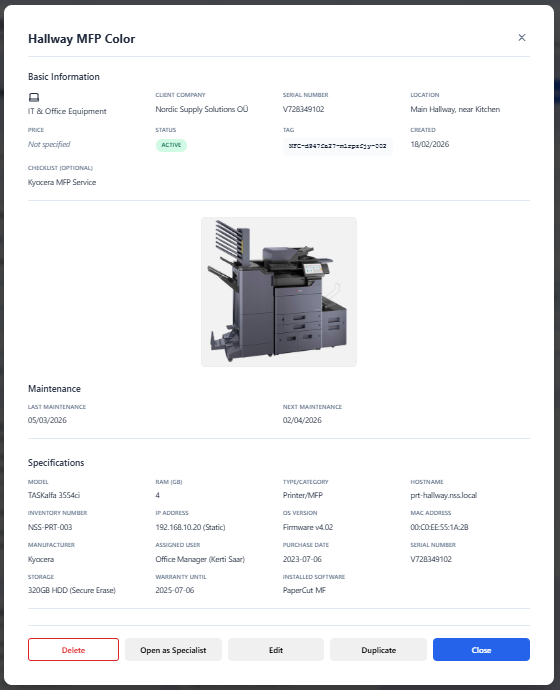Select the serial number V728349102 in Basic Information
Viewport: 560px width, 690px height.
[x=304, y=109]
